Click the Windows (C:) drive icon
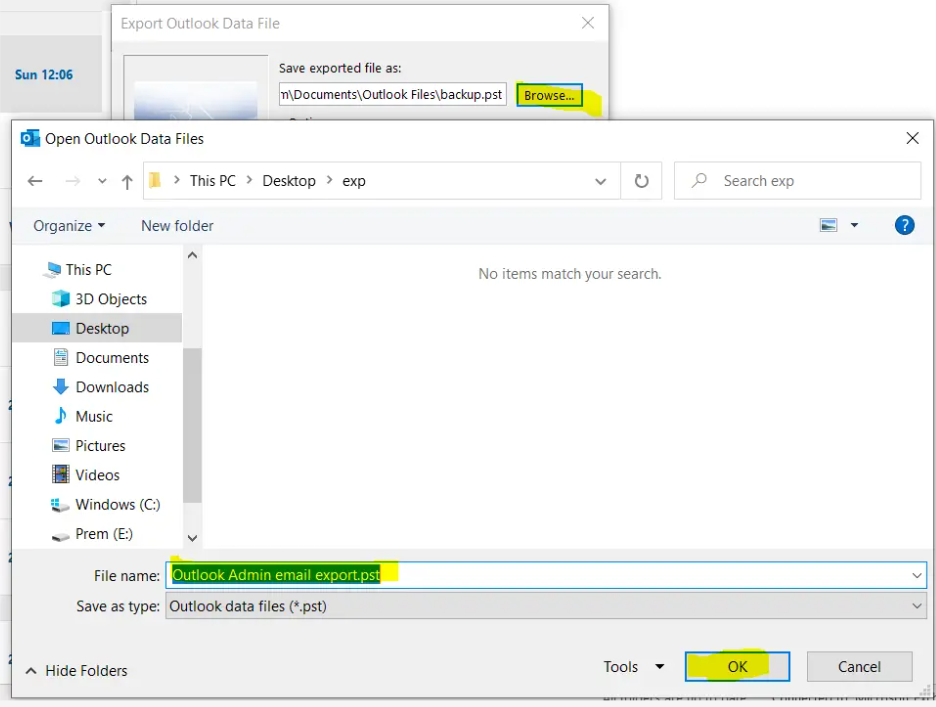This screenshot has height=707, width=936. [60, 506]
